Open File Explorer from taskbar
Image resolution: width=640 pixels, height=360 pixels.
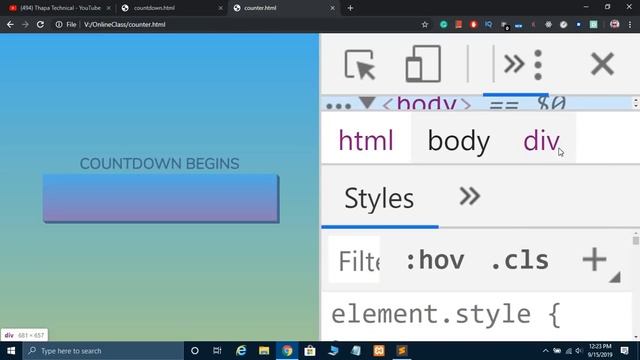coord(264,351)
